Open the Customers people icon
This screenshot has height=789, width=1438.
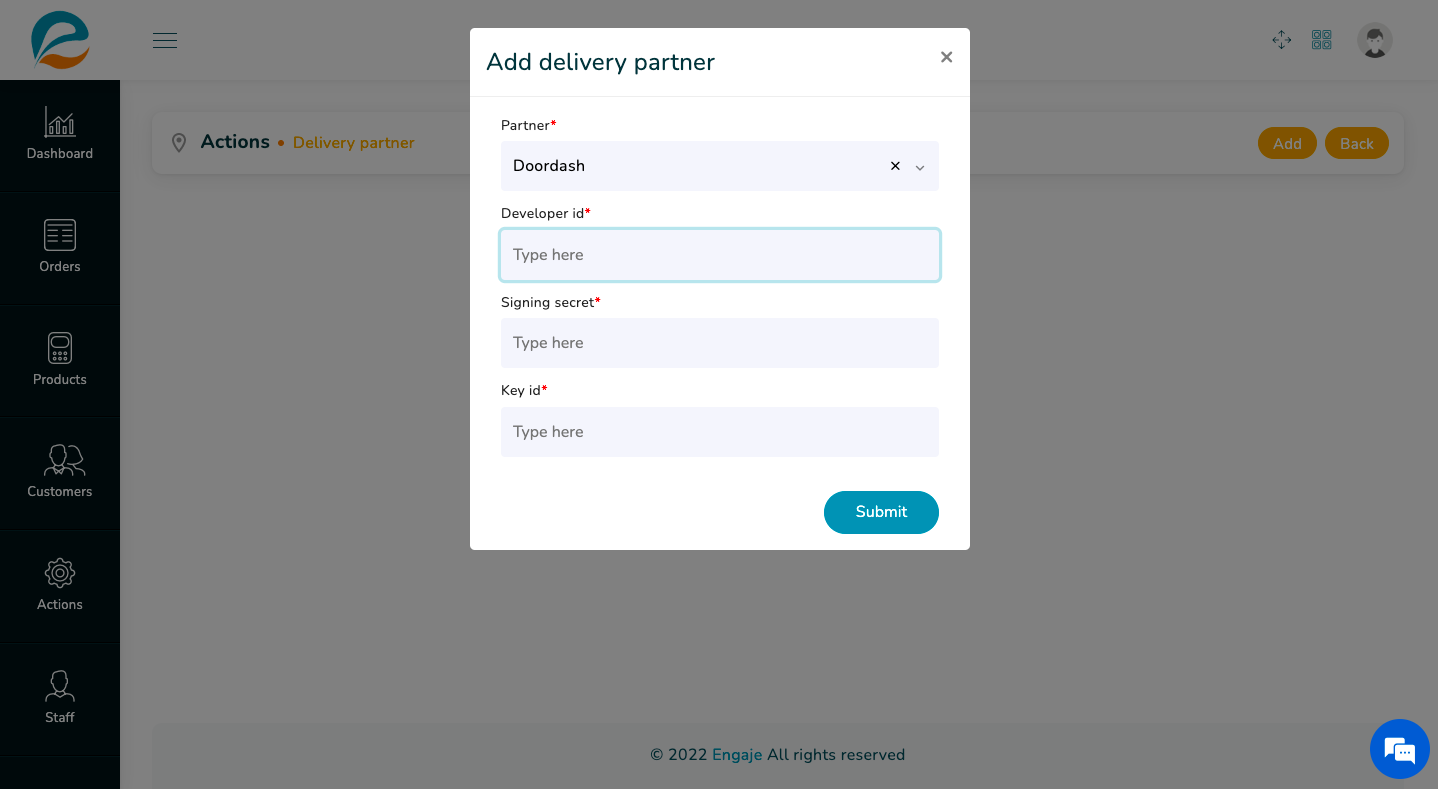click(x=64, y=460)
